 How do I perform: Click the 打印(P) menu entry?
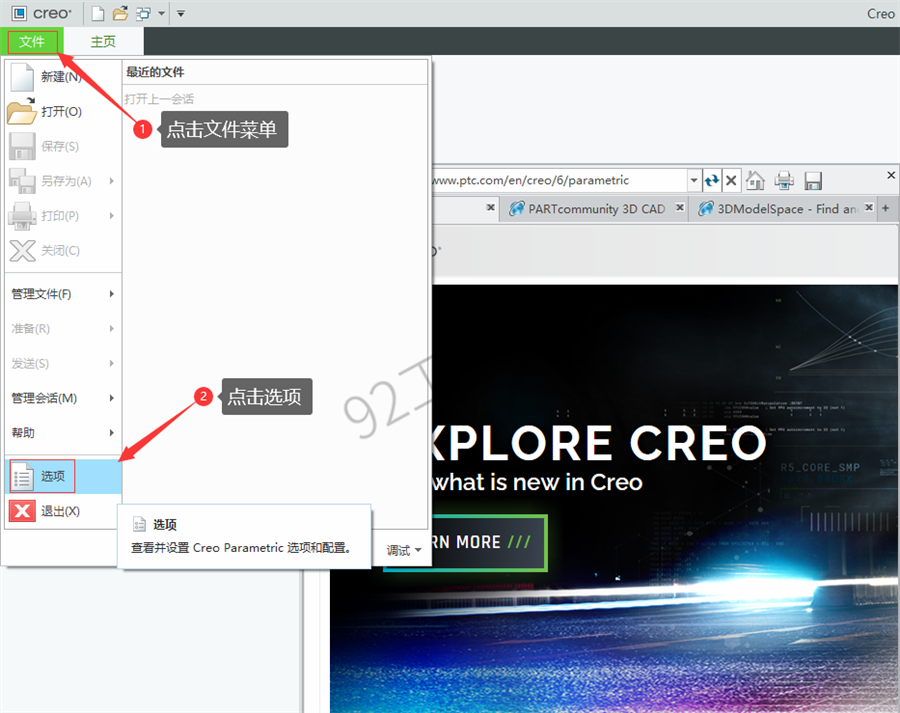(63, 216)
